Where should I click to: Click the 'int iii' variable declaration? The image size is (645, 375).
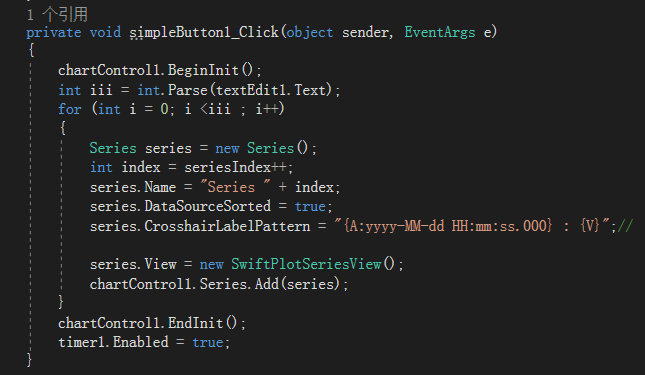[x=85, y=90]
